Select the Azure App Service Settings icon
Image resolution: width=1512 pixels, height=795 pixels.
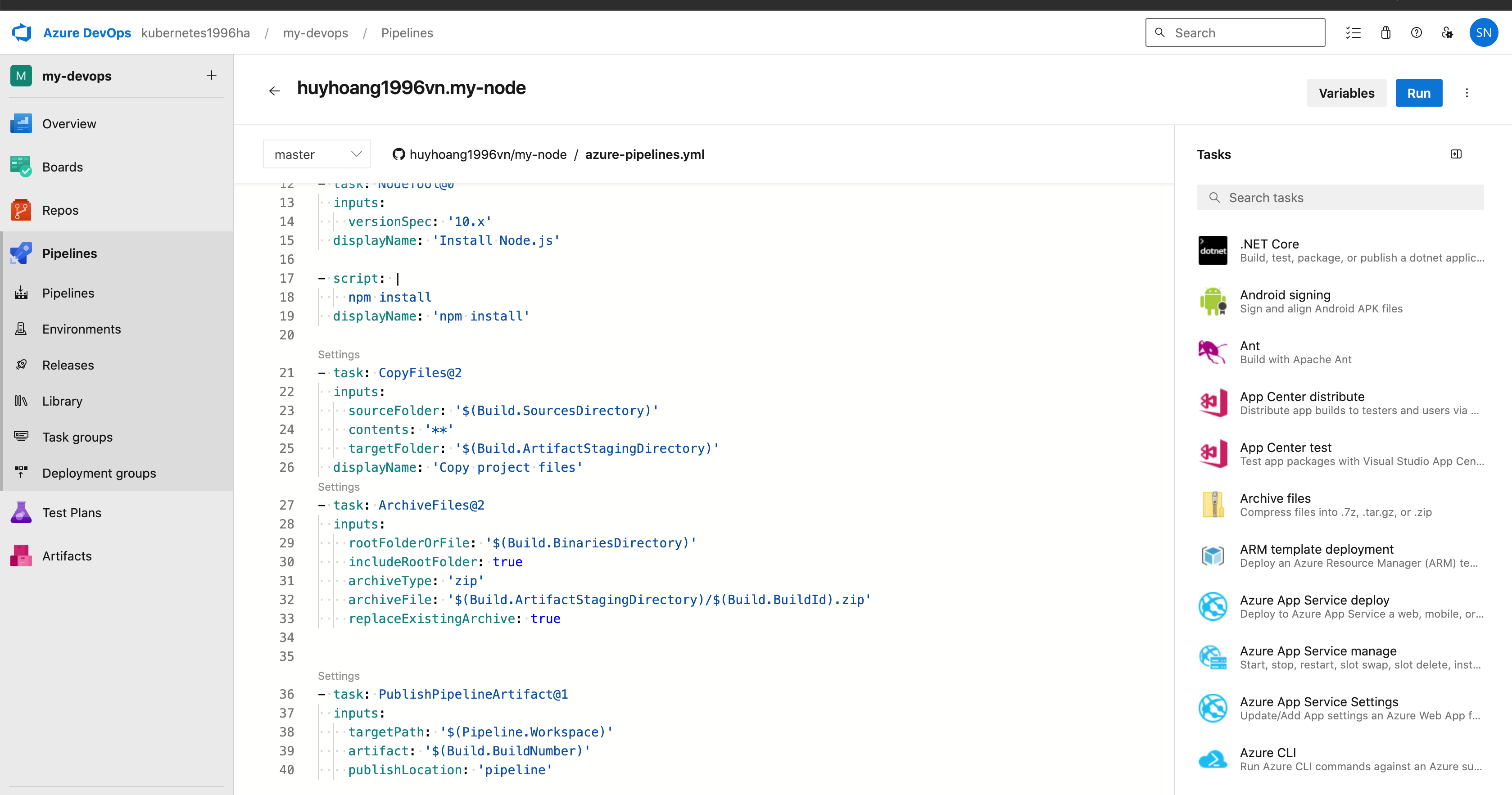(x=1213, y=708)
